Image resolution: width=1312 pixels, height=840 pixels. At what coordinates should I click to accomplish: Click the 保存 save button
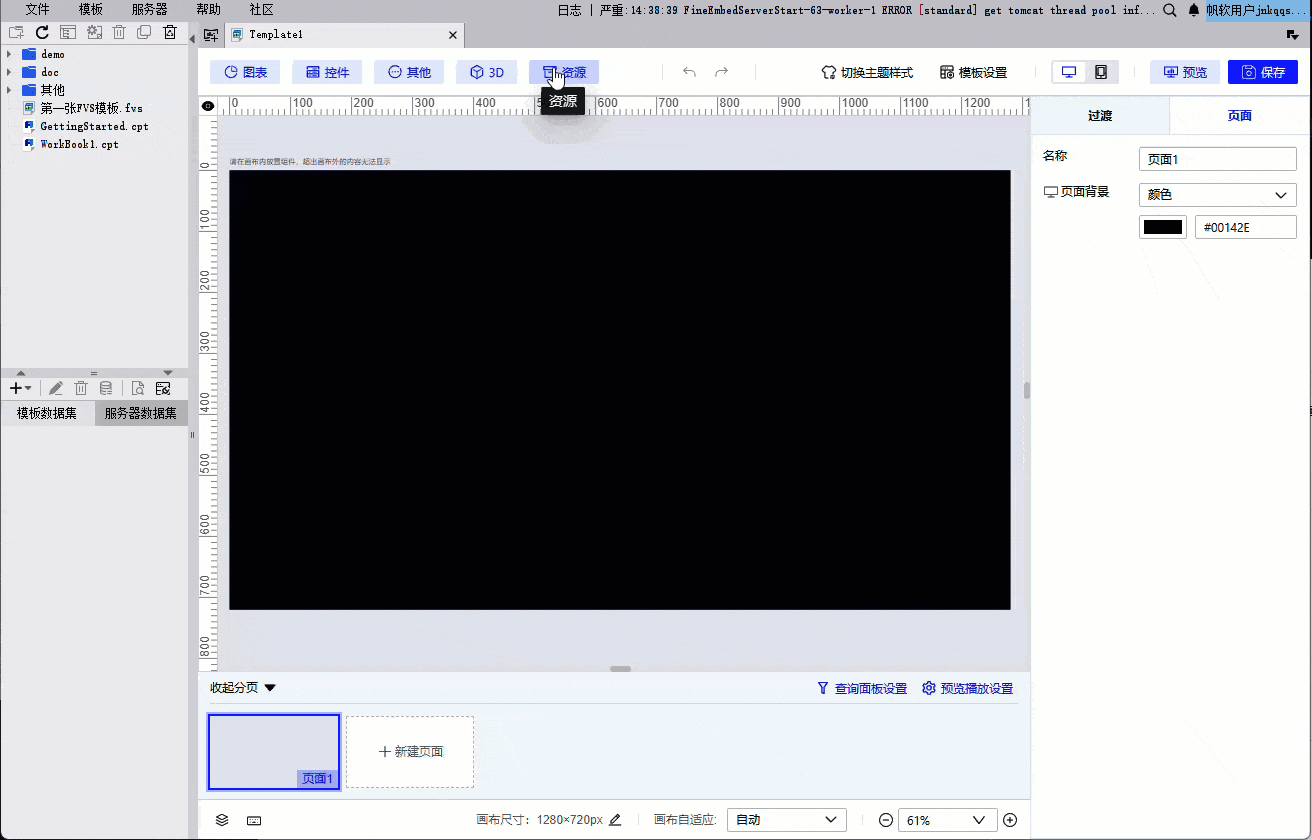pos(1262,71)
